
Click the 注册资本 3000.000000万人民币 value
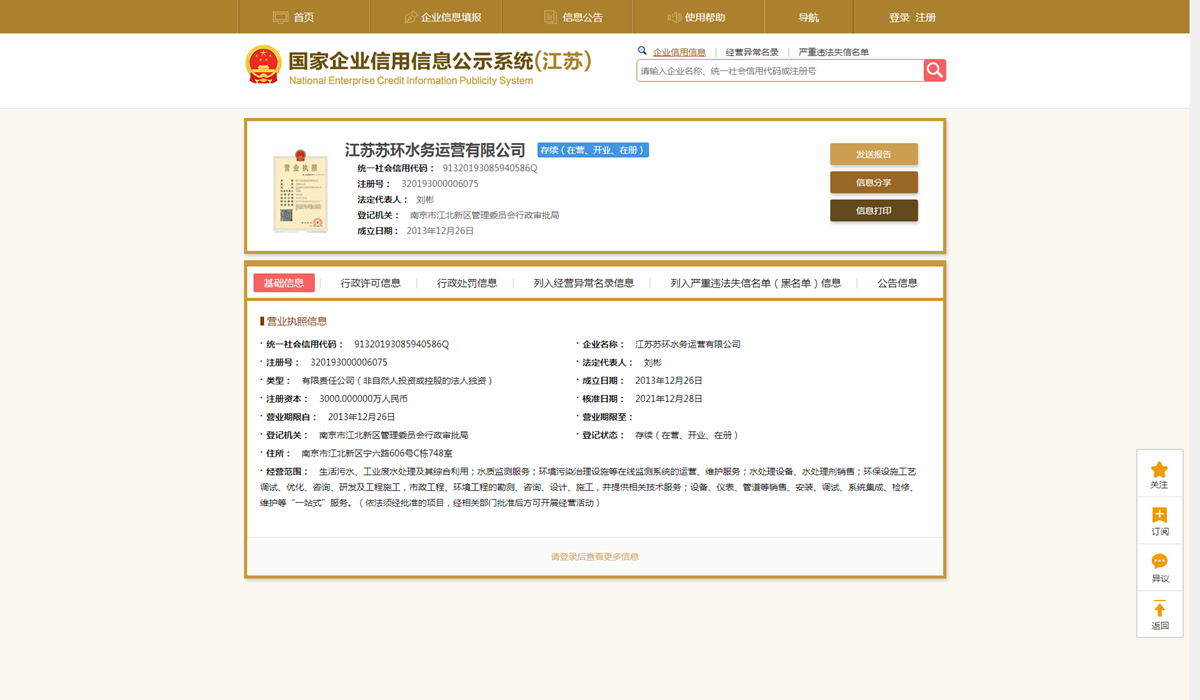363,398
